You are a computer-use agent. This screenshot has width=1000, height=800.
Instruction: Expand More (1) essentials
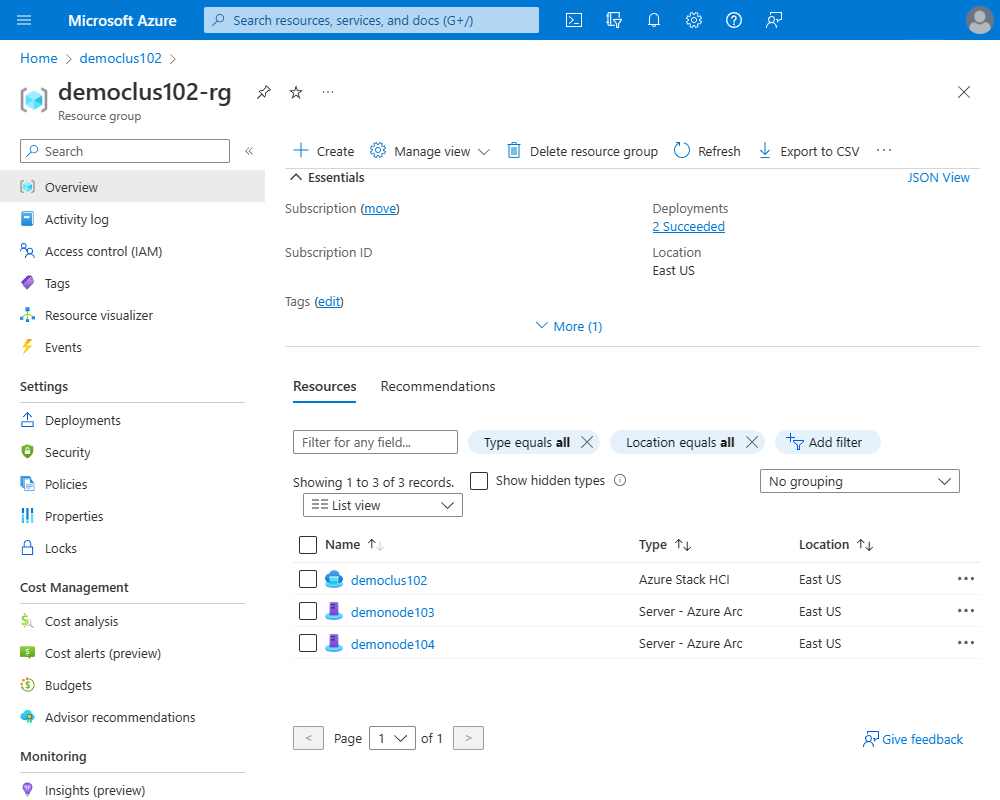tap(569, 327)
